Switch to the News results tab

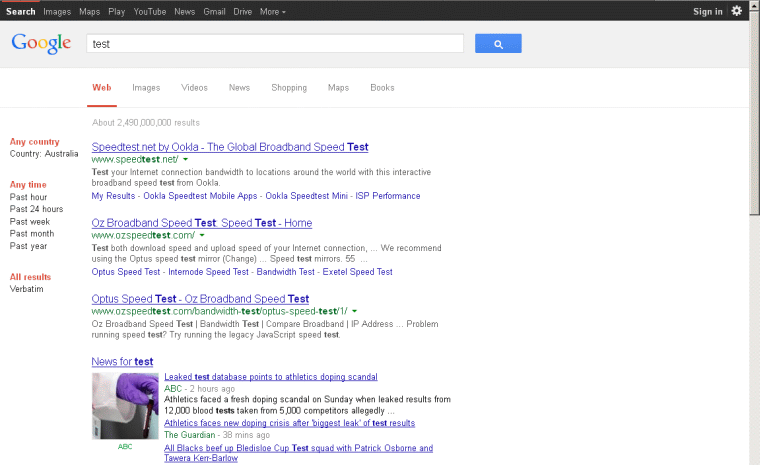point(239,88)
